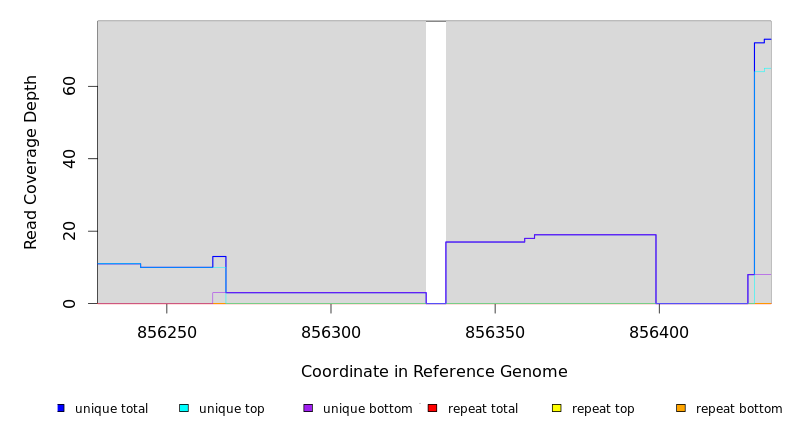Click the orange repeat bottom legend swatch

coord(681,408)
